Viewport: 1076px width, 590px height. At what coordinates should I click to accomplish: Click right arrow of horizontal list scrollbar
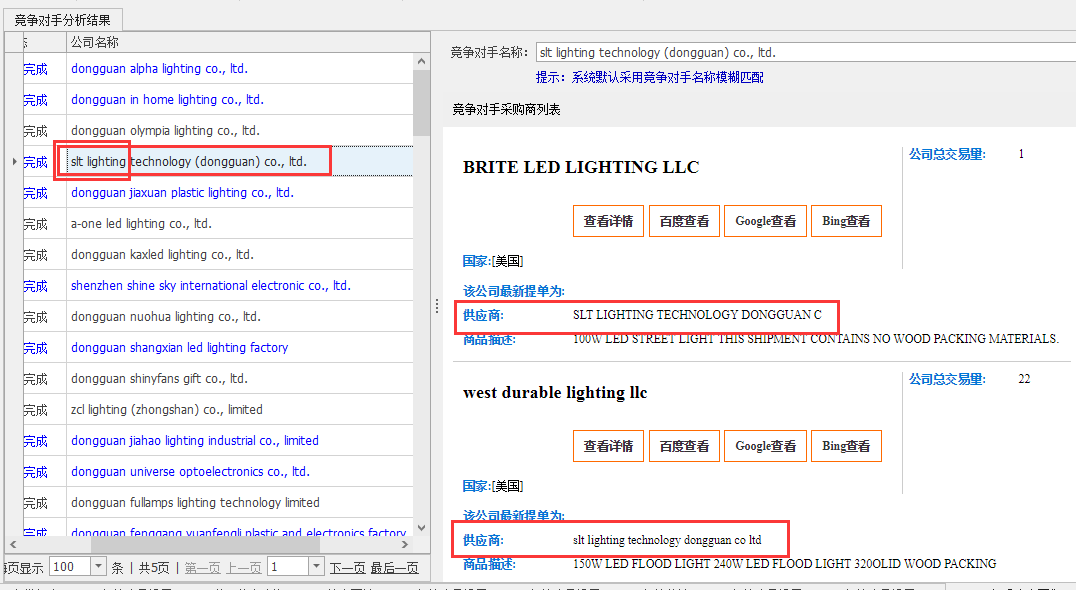405,544
